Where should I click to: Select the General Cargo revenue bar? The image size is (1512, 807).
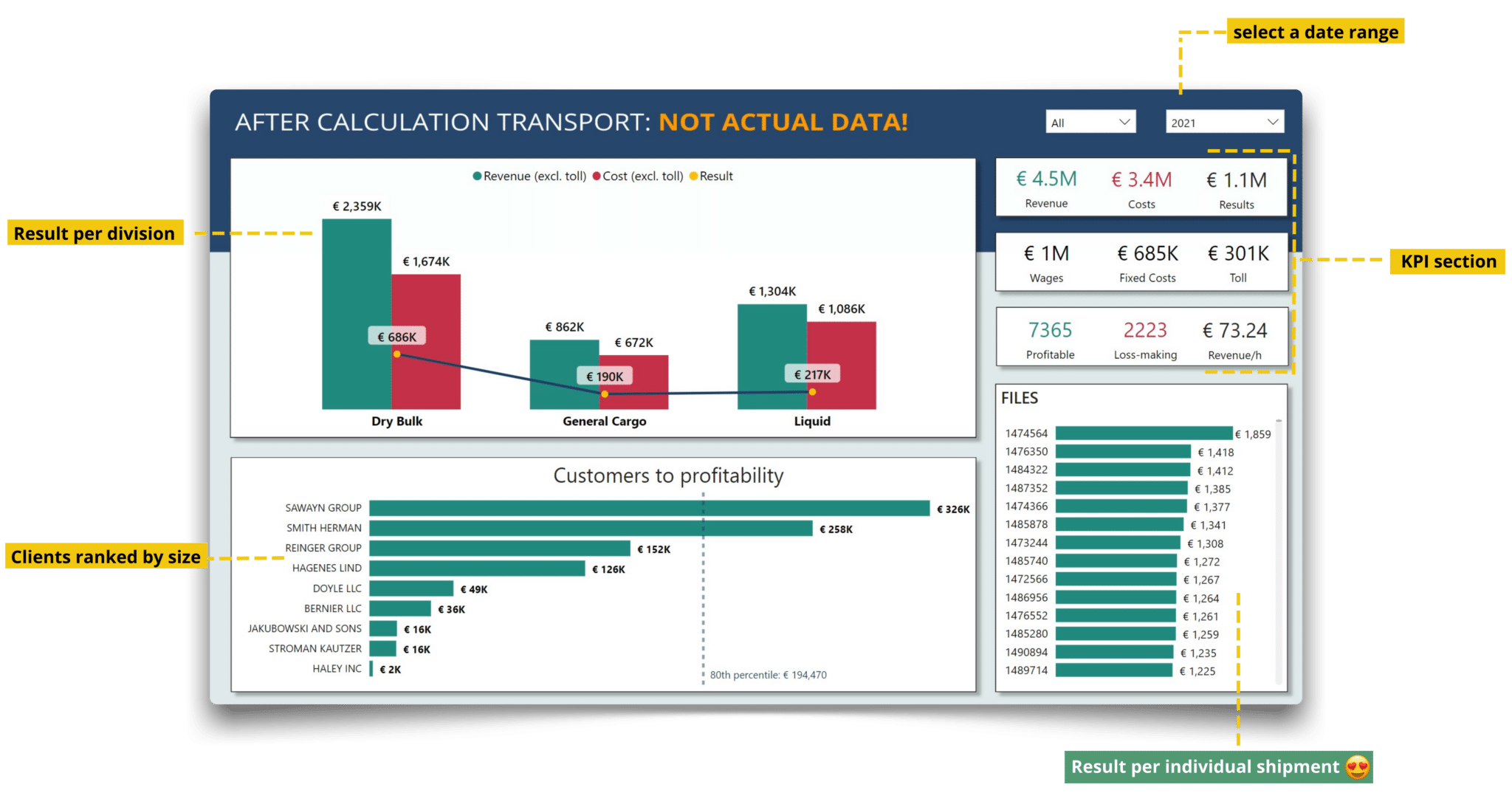coord(564,374)
